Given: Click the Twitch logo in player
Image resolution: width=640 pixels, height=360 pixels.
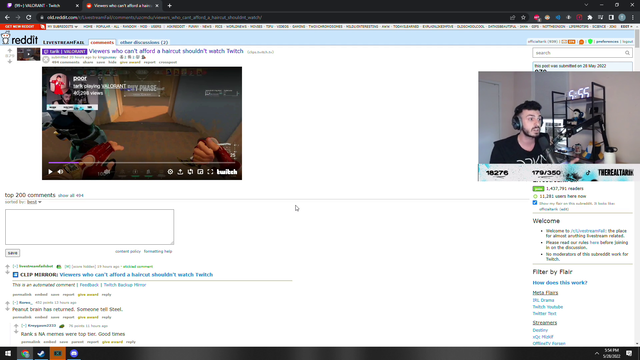Looking at the screenshot, I should (227, 172).
